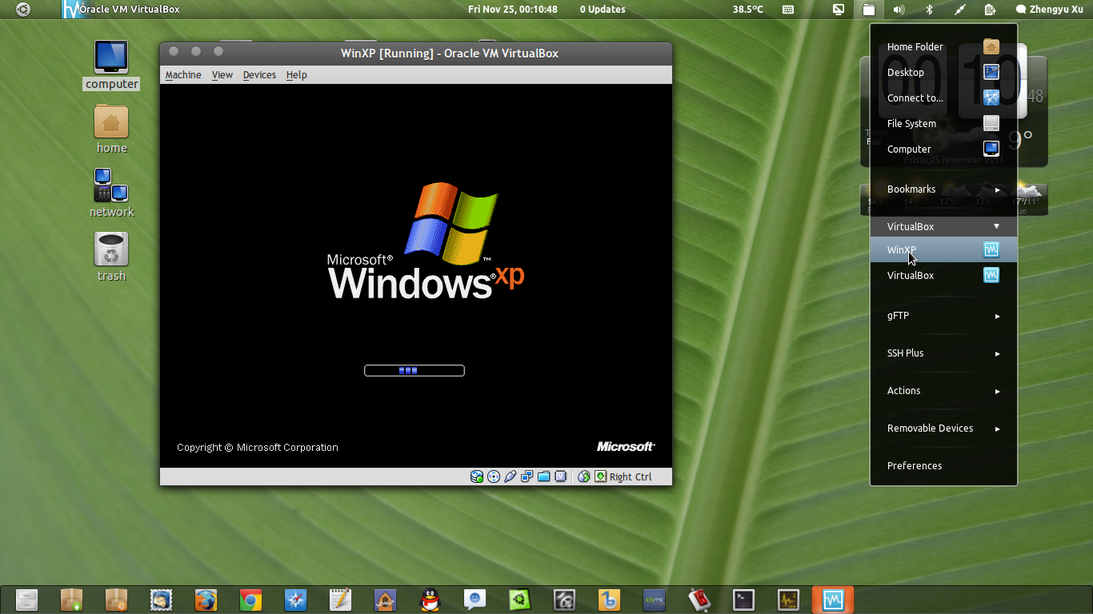Screen dimensions: 1093x614
Task: Expand the Actions submenu
Action: click(943, 391)
